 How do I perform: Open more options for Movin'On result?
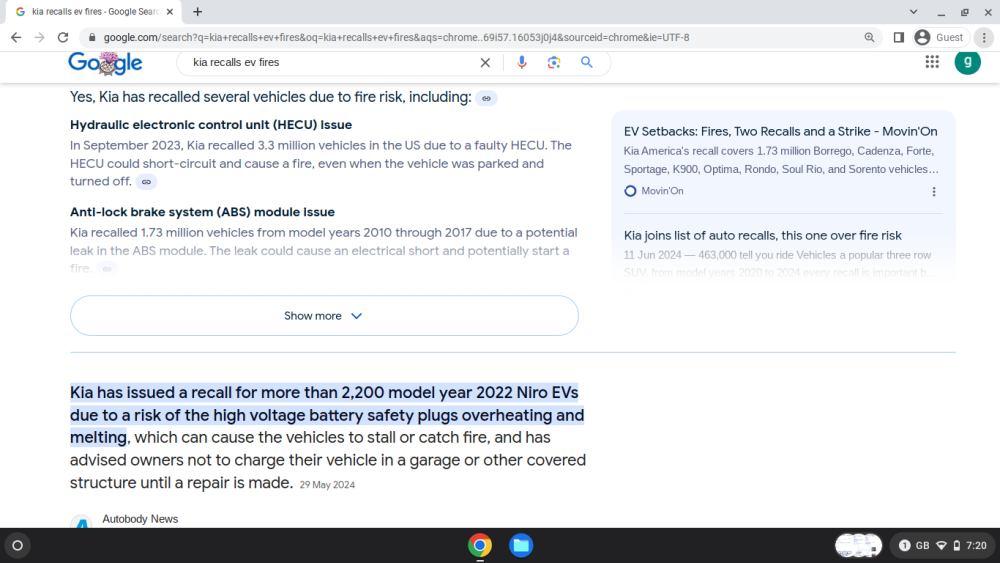click(x=934, y=191)
